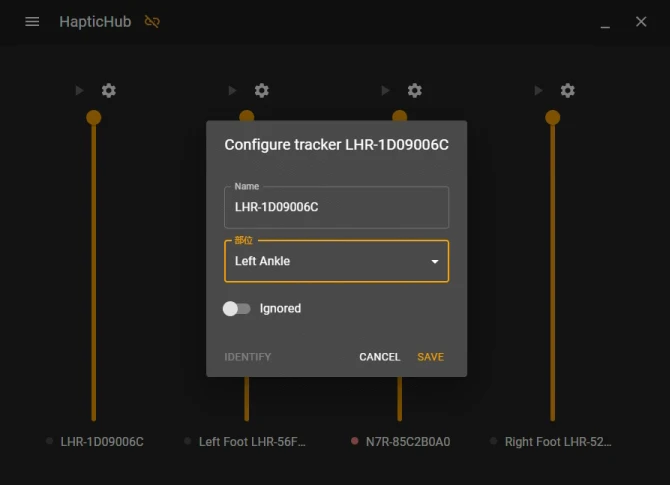Click the status dot beside LHR-1D09006C
This screenshot has height=485, width=670.
tap(49, 441)
